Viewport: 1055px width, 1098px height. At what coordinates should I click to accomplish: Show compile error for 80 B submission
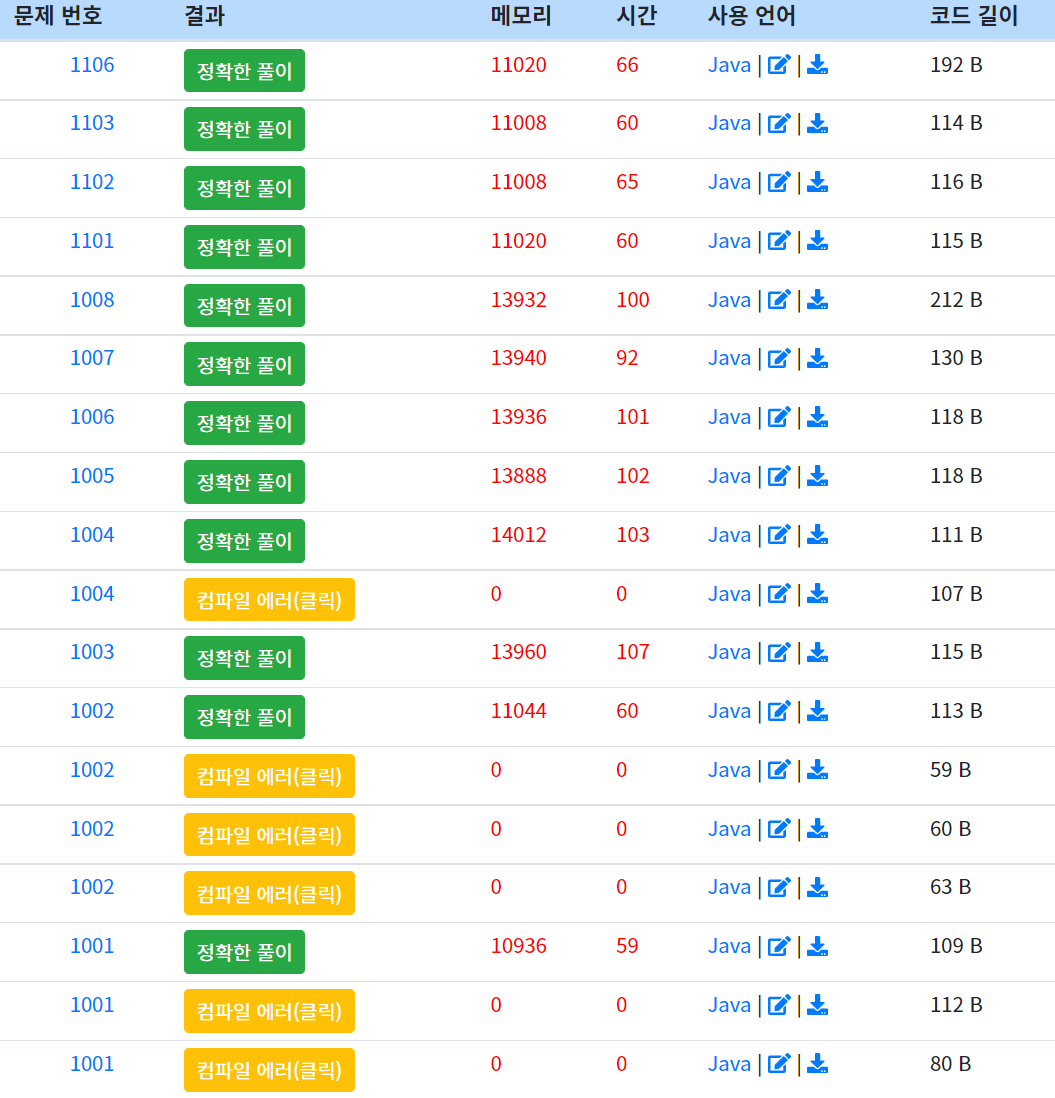270,1070
